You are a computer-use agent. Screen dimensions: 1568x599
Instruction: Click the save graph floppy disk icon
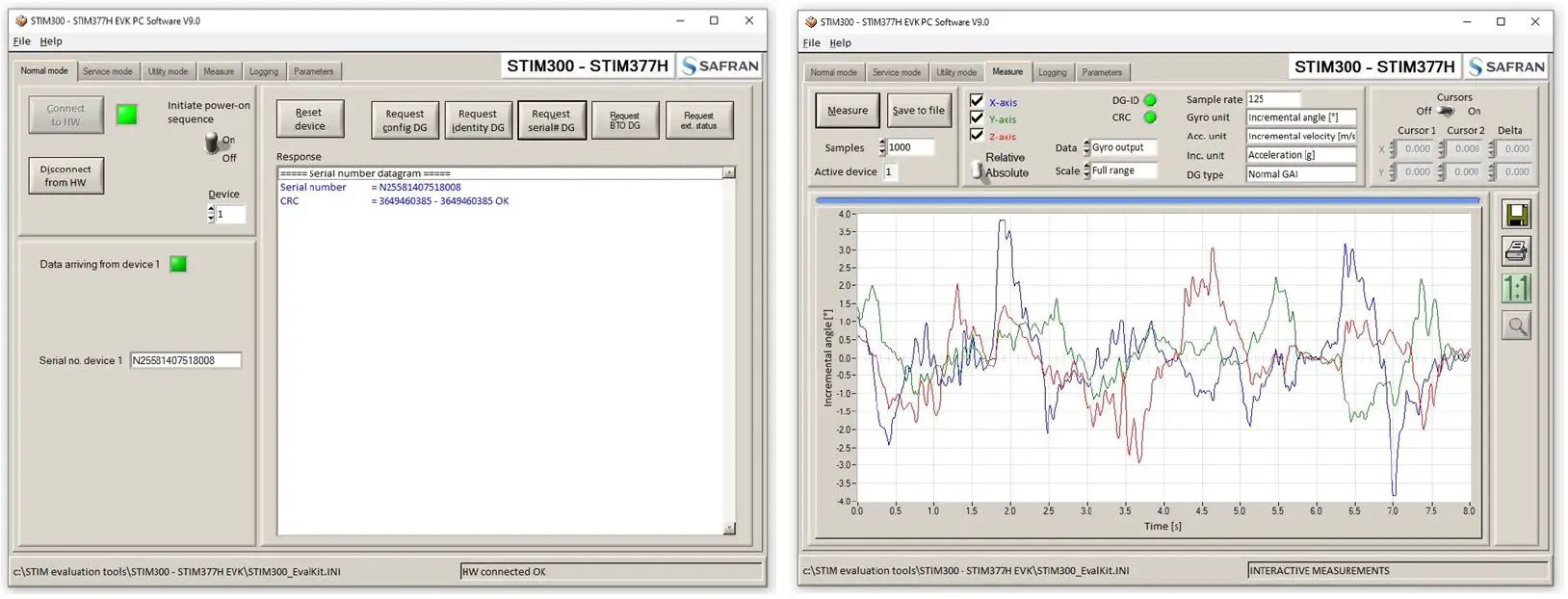click(1517, 214)
